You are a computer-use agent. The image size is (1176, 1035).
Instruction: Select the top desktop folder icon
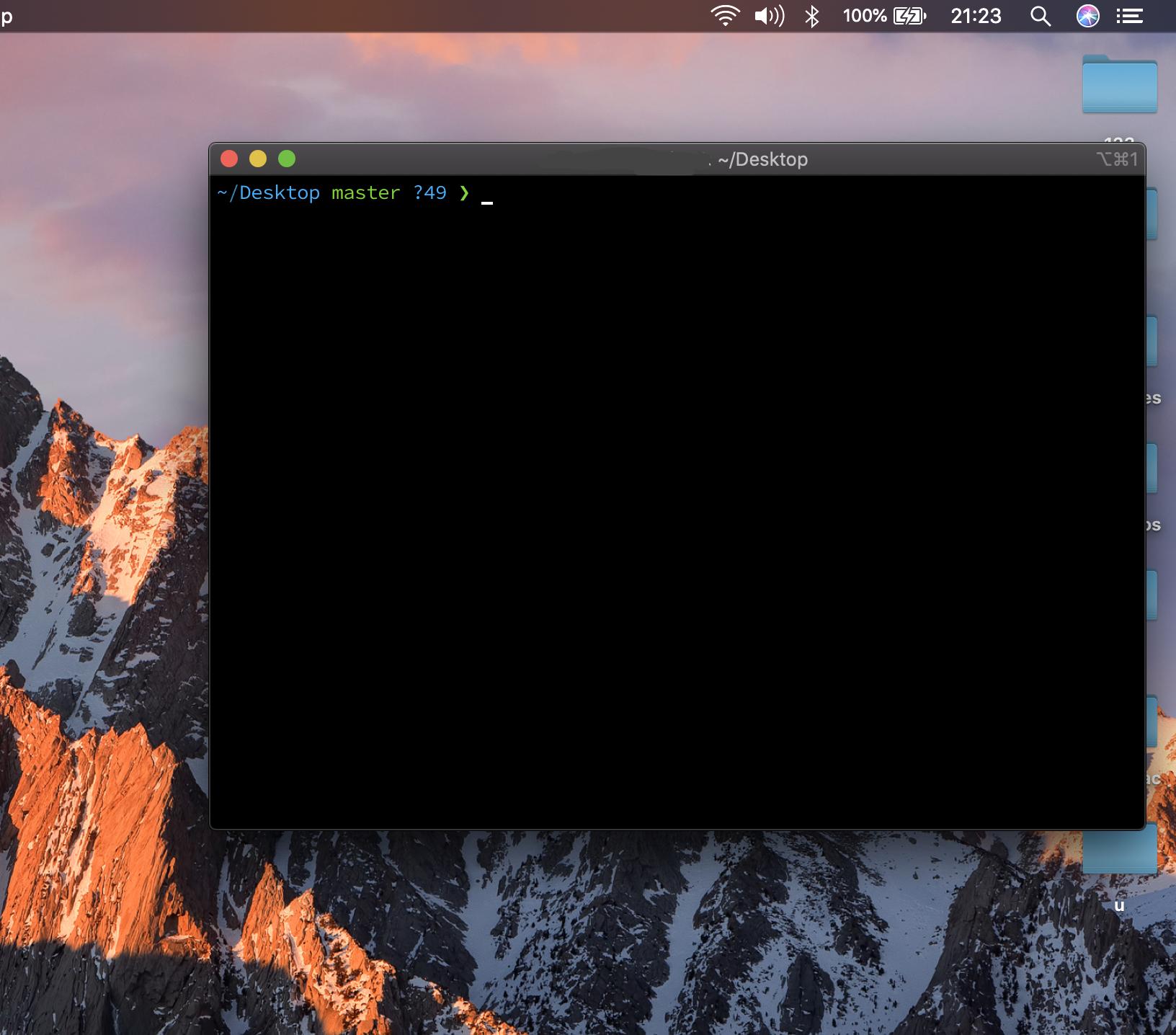1119,84
